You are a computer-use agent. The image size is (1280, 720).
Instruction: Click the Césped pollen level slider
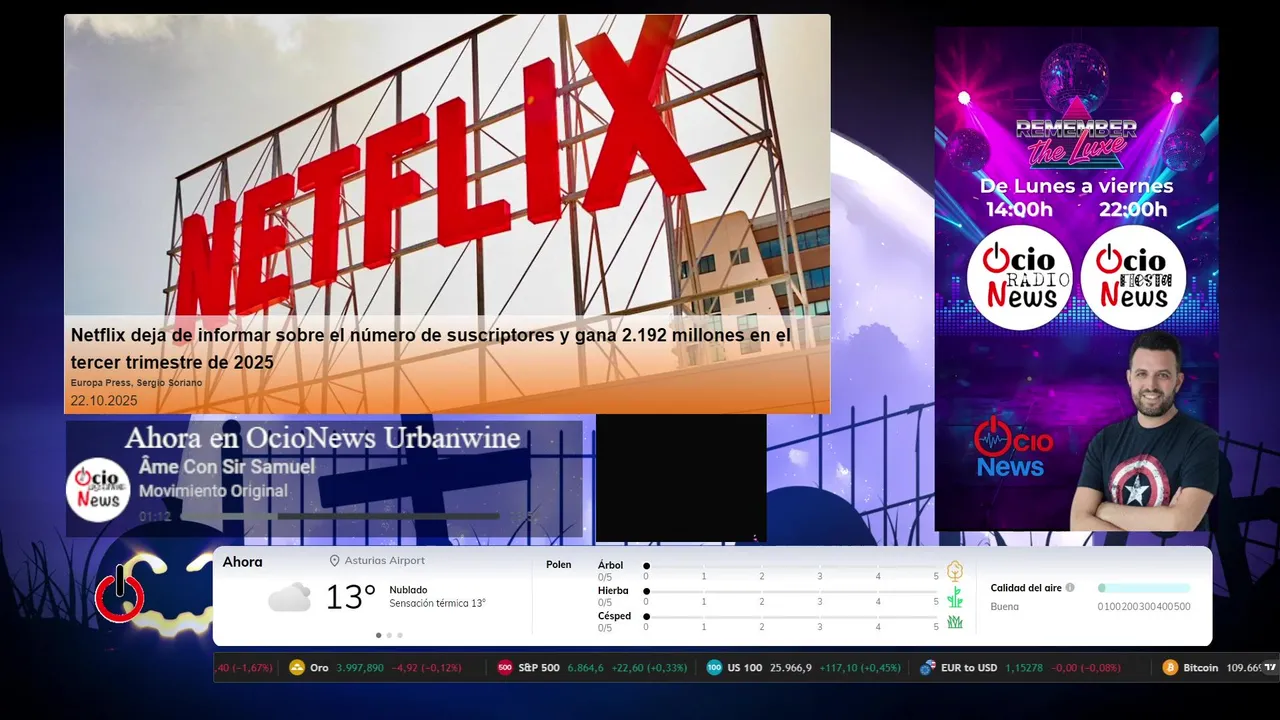(791, 617)
